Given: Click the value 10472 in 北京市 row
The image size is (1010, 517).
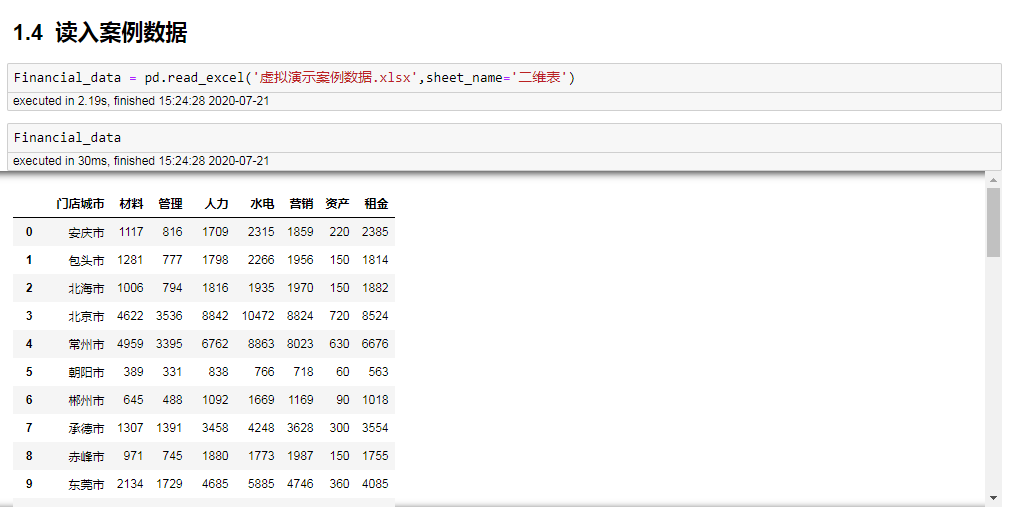Looking at the screenshot, I should pos(258,315).
